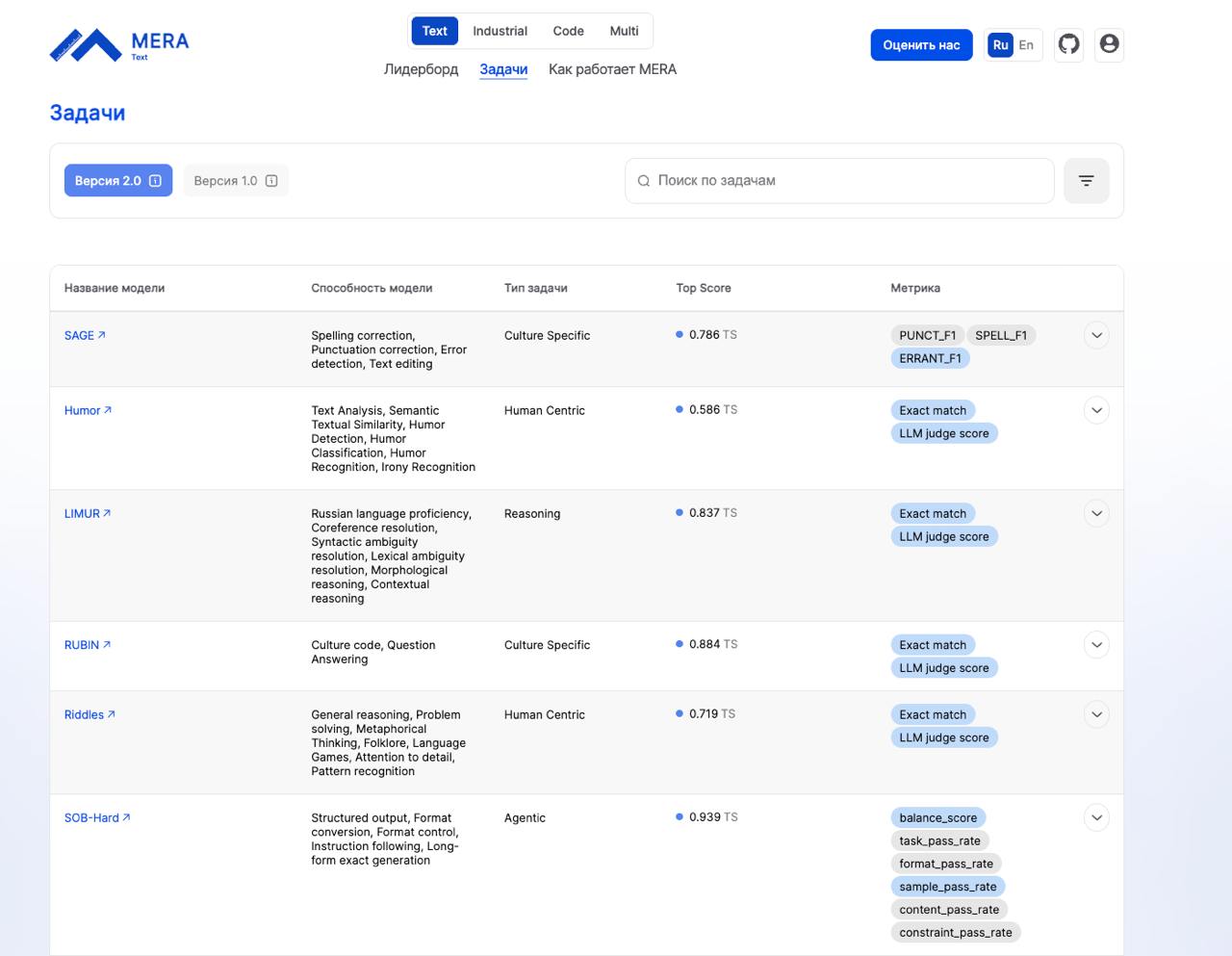Expand the SOB-Hard row details
Viewport: 1232px width, 956px height.
point(1096,817)
